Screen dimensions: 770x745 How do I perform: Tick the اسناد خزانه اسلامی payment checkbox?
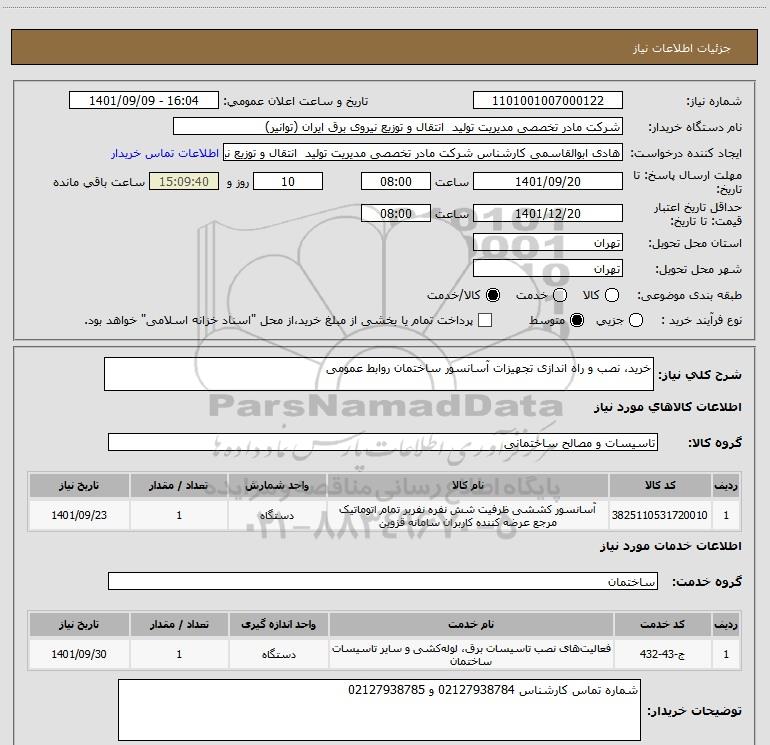(x=485, y=320)
